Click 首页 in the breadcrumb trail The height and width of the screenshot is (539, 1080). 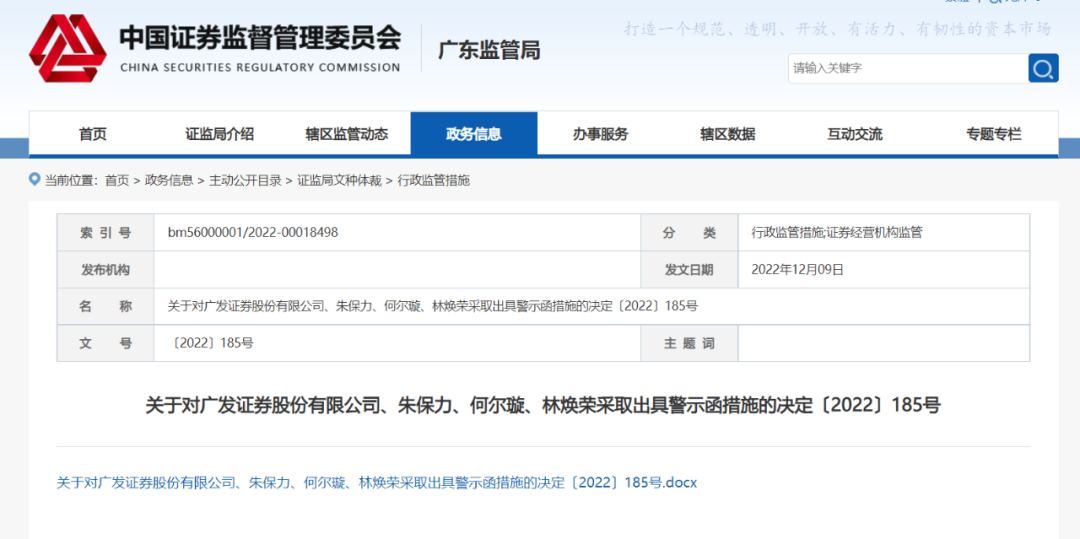coord(117,181)
